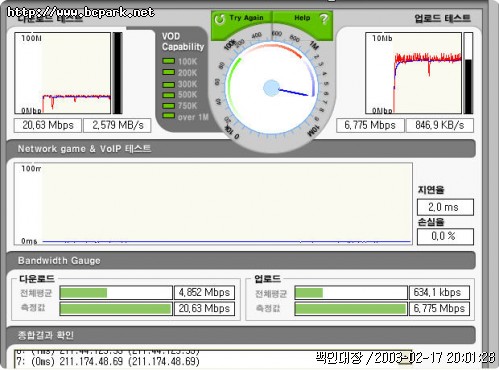Click the 20,63 Mbps measured value in Bandwidth Gauge

(x=204, y=308)
